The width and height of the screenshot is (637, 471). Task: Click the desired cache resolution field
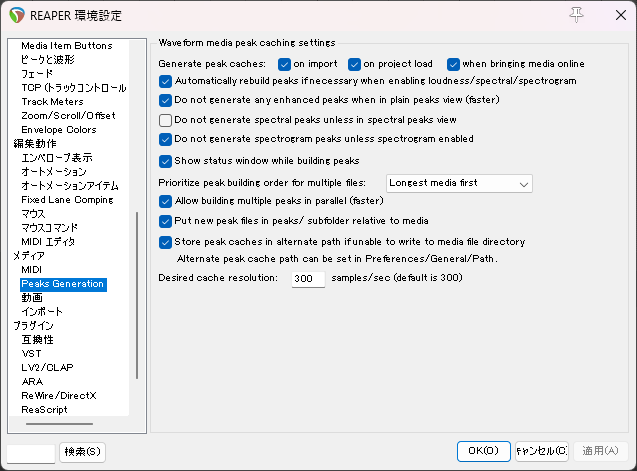(x=308, y=279)
